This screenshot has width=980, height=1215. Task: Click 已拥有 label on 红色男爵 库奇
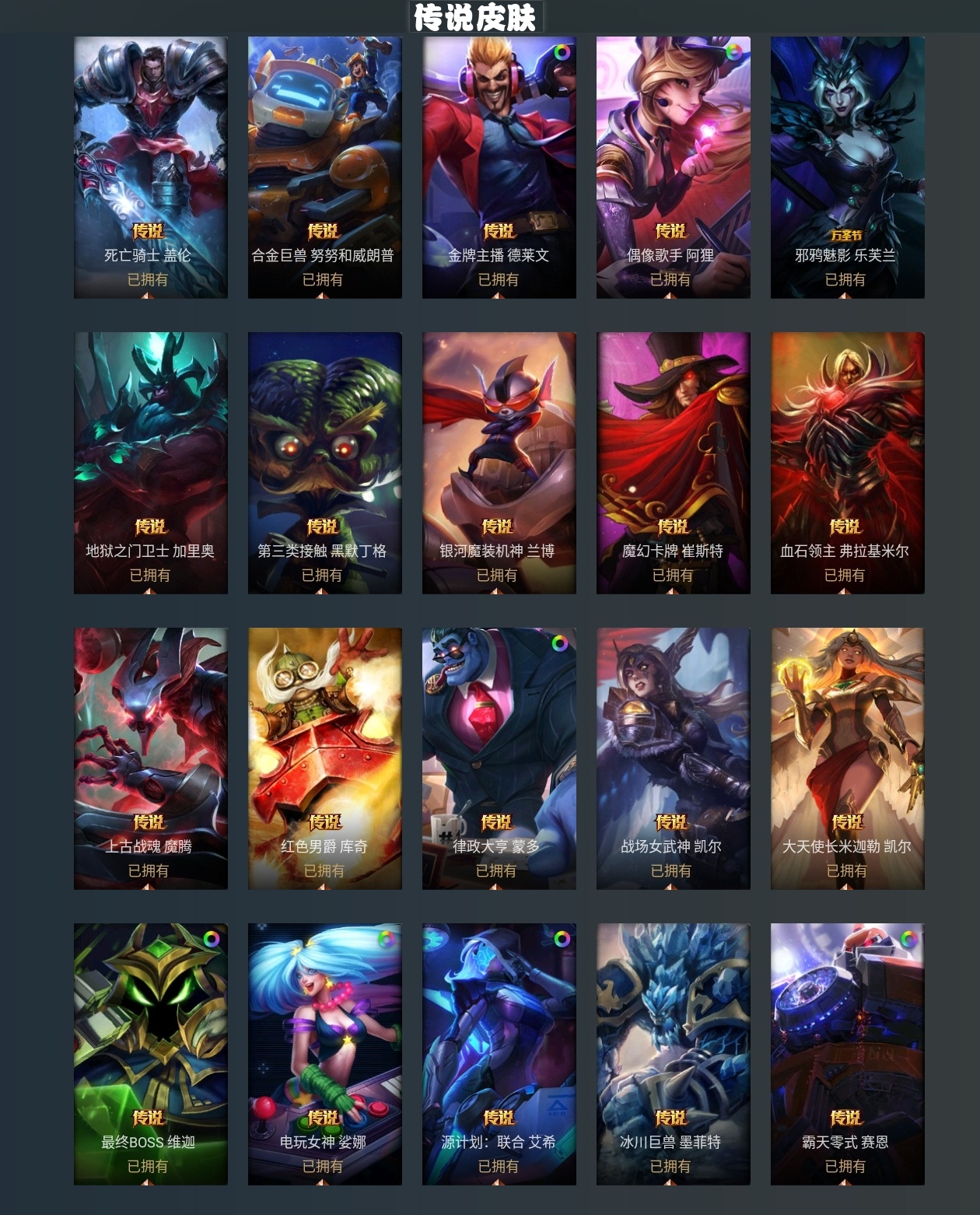tap(324, 870)
